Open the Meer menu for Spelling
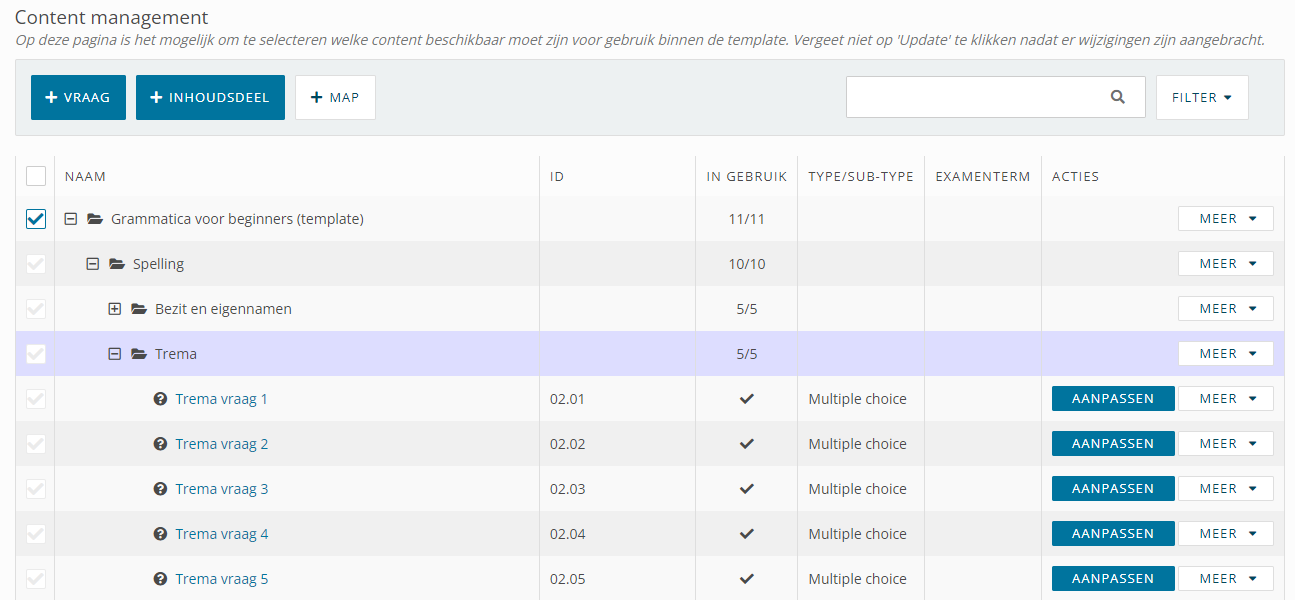Image resolution: width=1295 pixels, height=600 pixels. pos(1225,264)
